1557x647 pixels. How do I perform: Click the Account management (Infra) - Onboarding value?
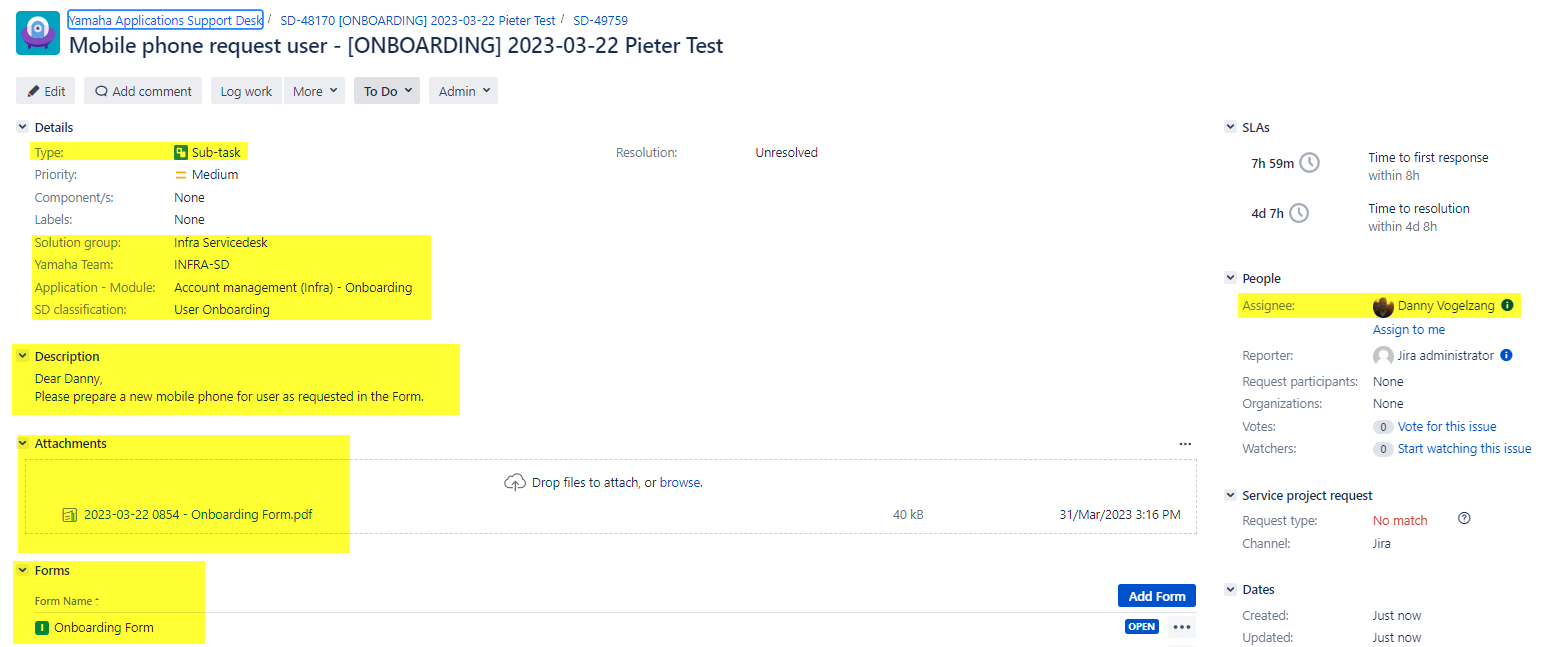[x=293, y=288]
